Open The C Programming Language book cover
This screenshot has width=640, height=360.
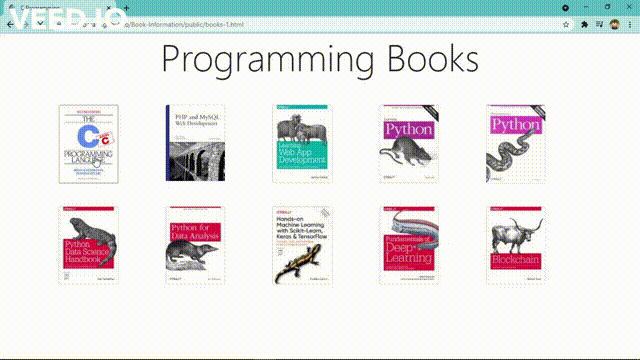click(89, 144)
